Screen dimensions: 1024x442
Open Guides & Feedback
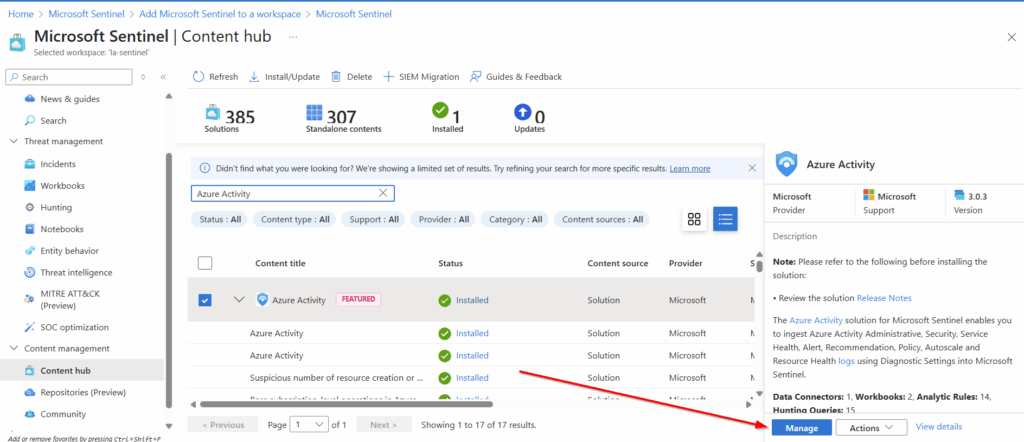point(516,77)
